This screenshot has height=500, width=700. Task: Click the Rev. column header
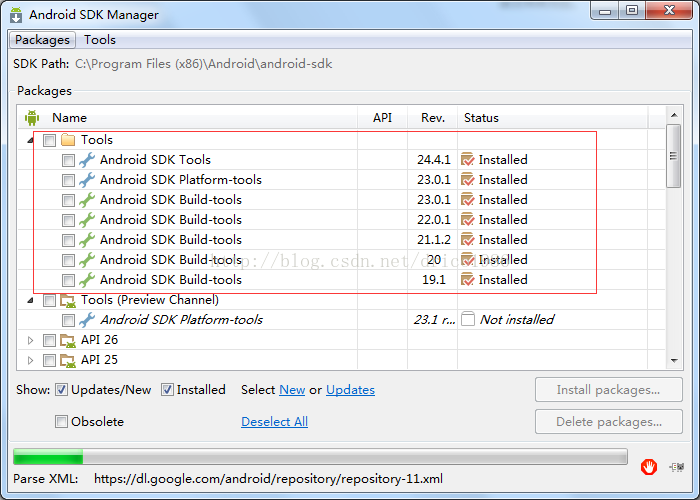click(433, 118)
